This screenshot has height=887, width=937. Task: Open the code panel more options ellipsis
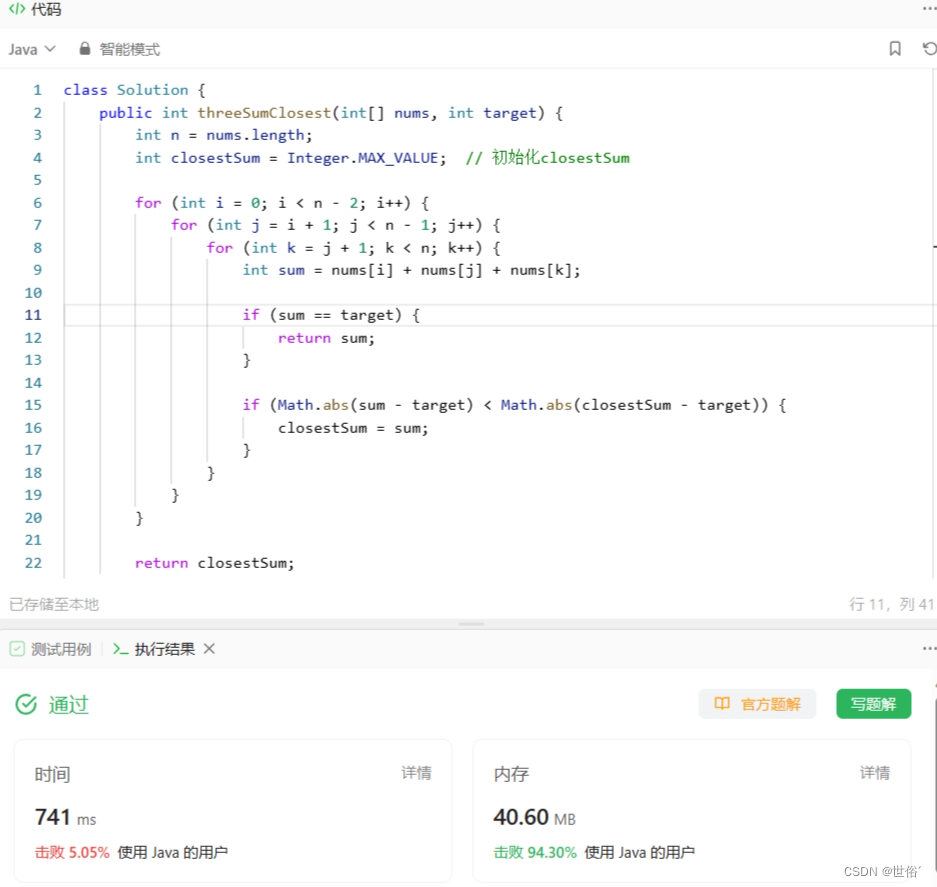coord(929,9)
